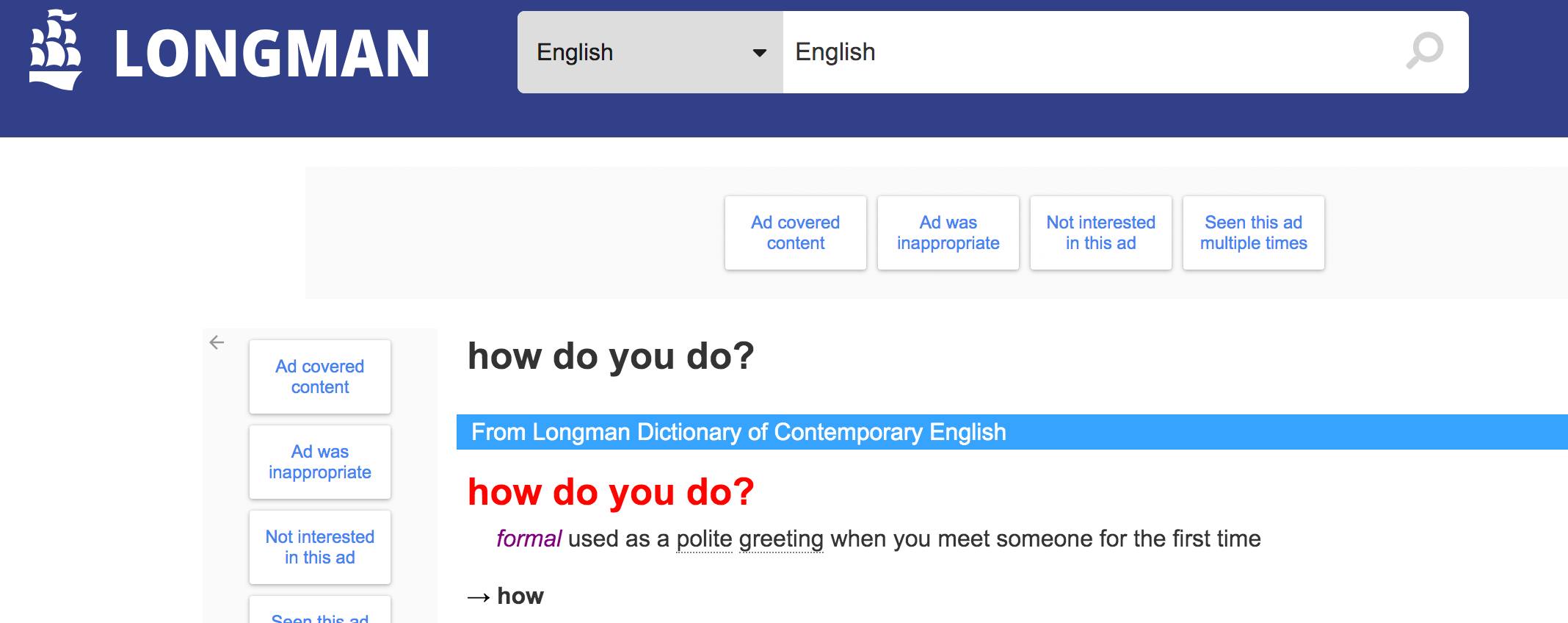Click the LONGMAN wordmark in the header
This screenshot has width=1568, height=623.
272,54
